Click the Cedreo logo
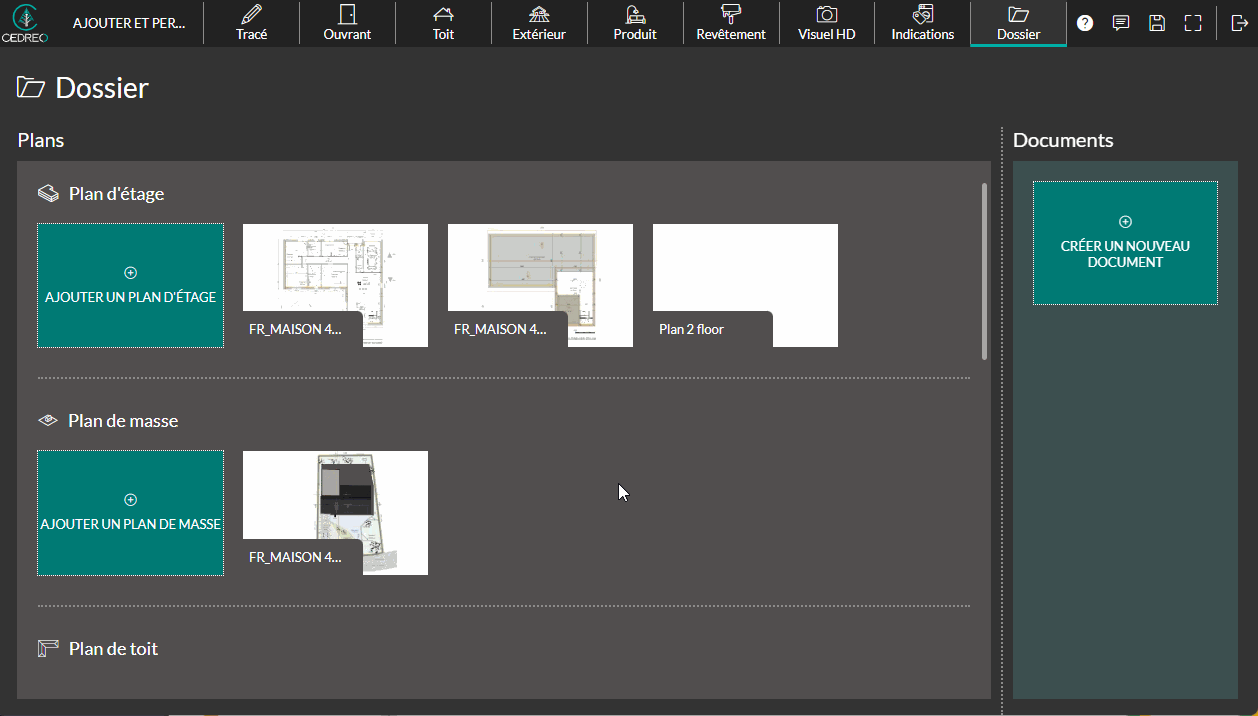This screenshot has height=716, width=1258. [x=24, y=23]
